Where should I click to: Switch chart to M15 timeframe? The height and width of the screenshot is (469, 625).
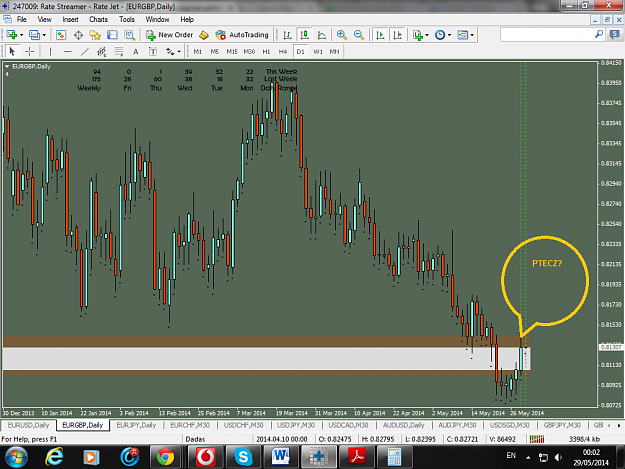[x=232, y=51]
